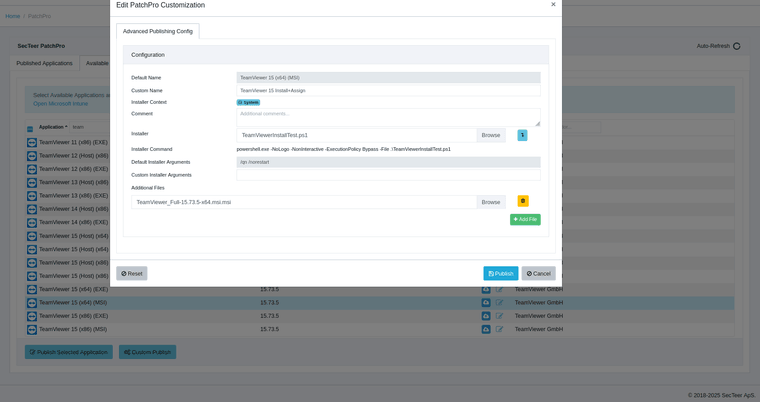Click the edit icon in TeamViewer 15 (x86) (MSI) row
Screen dimensions: 760x402
click(x=498, y=328)
